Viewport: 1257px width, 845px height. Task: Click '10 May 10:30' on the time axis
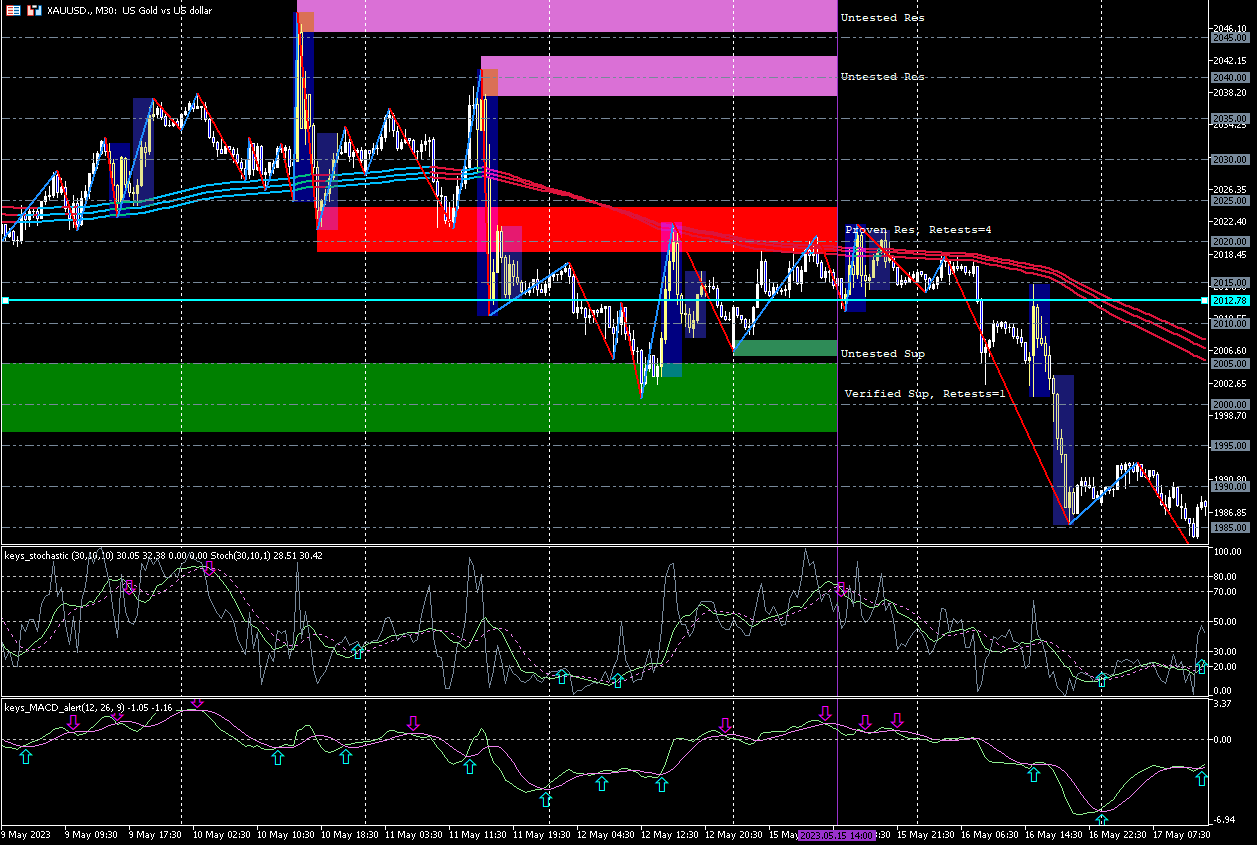(287, 834)
